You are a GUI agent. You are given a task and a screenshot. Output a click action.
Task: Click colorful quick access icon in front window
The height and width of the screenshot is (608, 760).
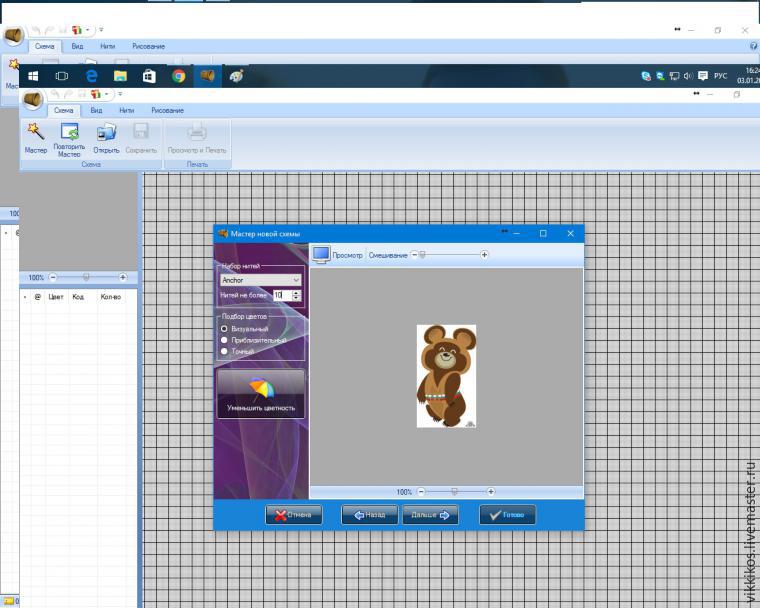[x=96, y=94]
